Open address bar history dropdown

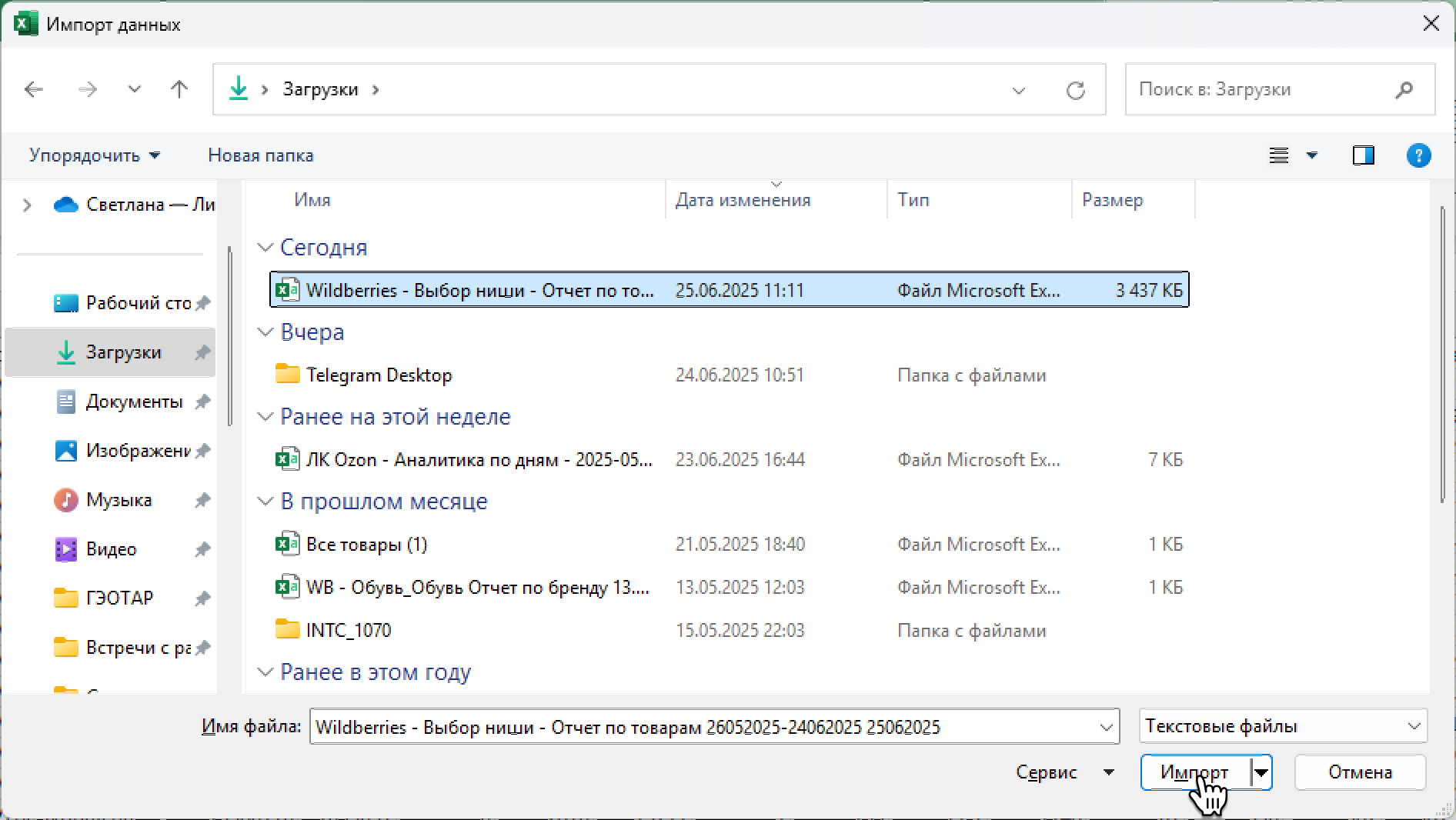1019,90
